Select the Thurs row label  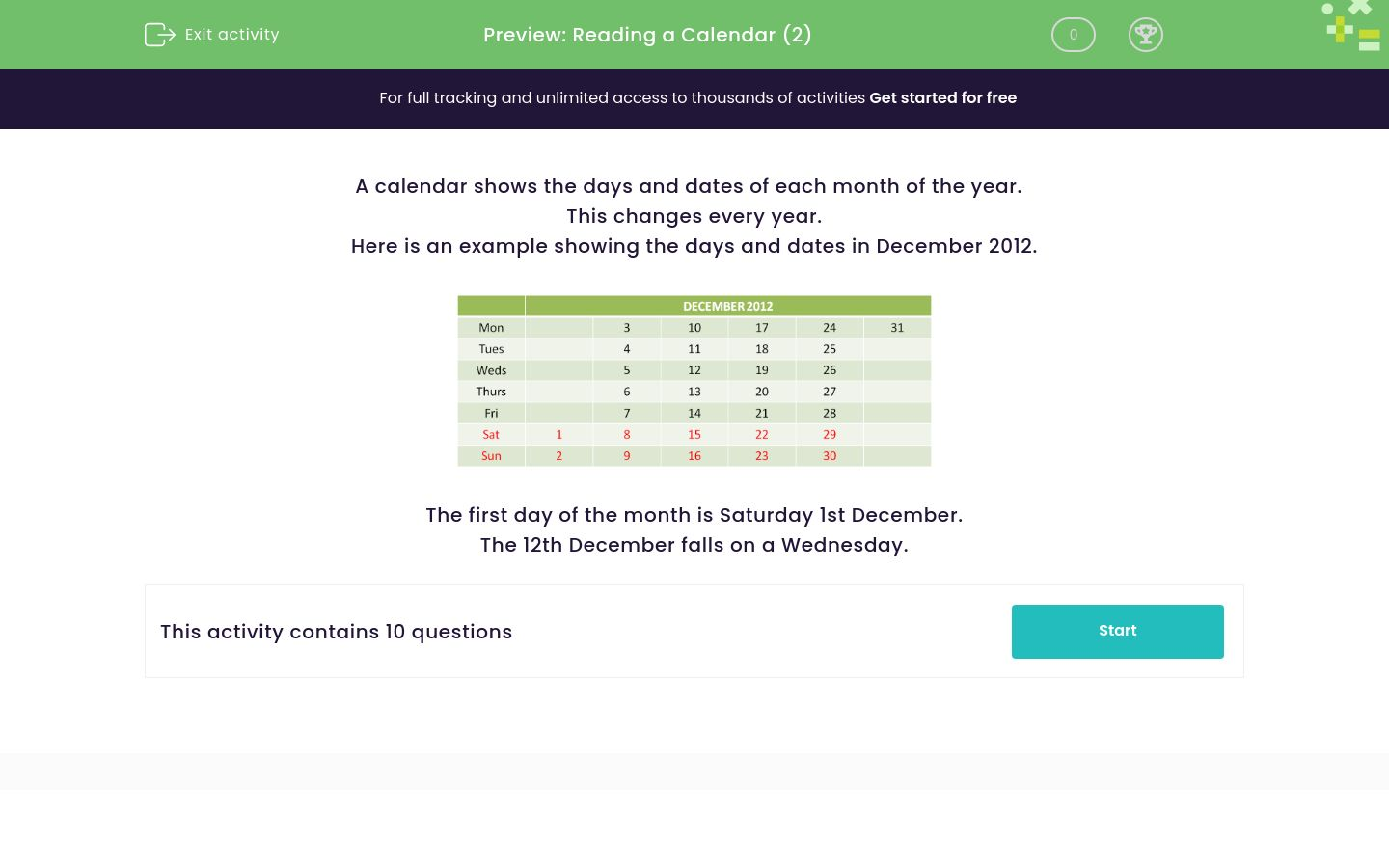click(491, 392)
